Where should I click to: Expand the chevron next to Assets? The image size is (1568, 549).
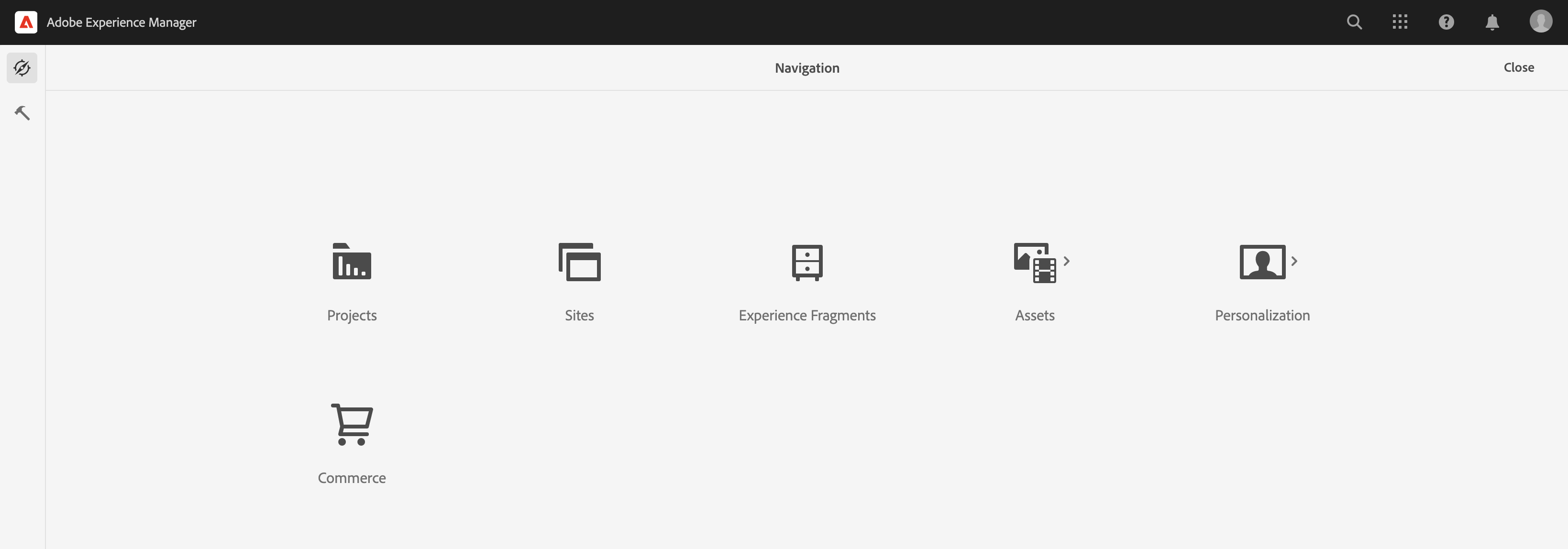tap(1066, 261)
